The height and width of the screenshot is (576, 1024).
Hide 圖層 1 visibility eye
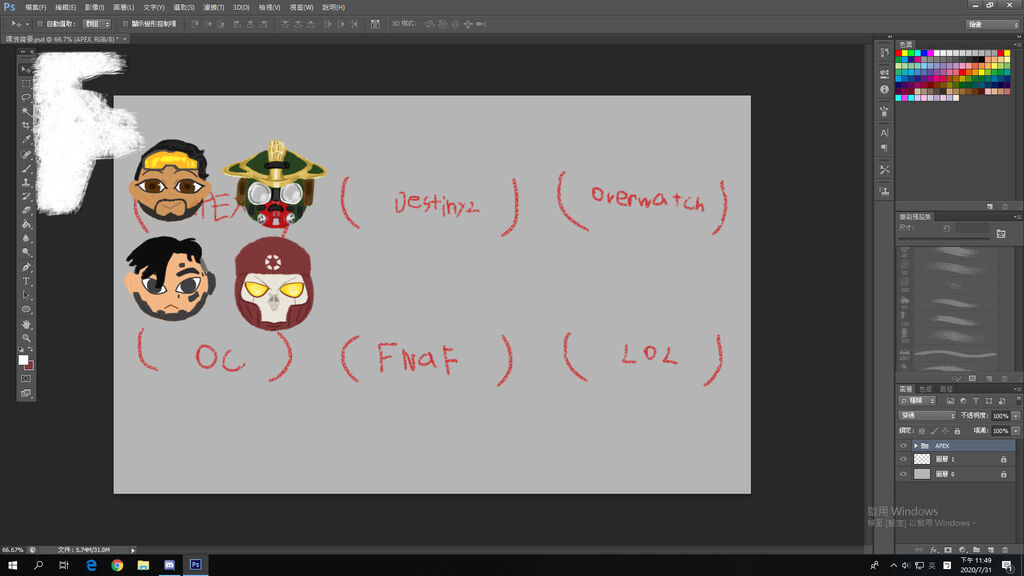903,459
